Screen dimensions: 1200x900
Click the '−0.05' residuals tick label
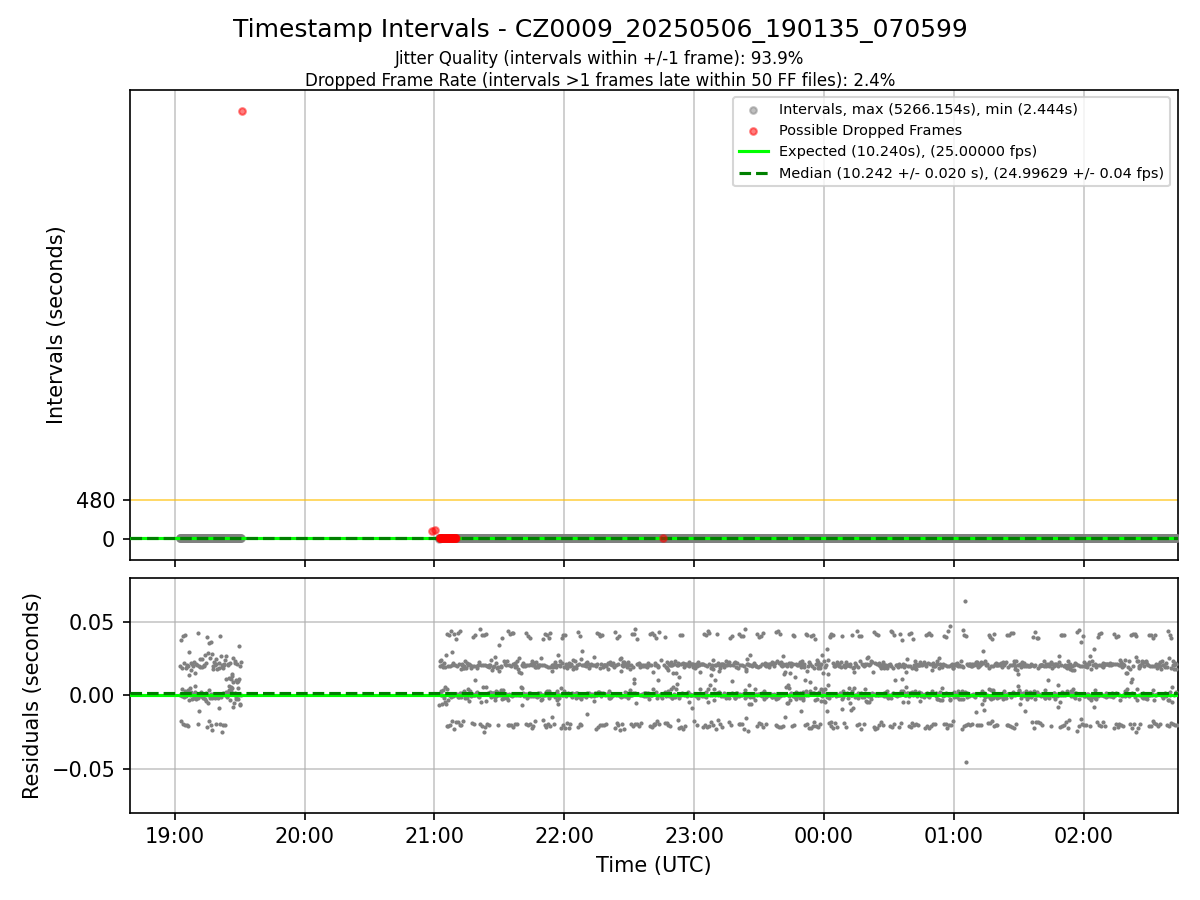84,770
